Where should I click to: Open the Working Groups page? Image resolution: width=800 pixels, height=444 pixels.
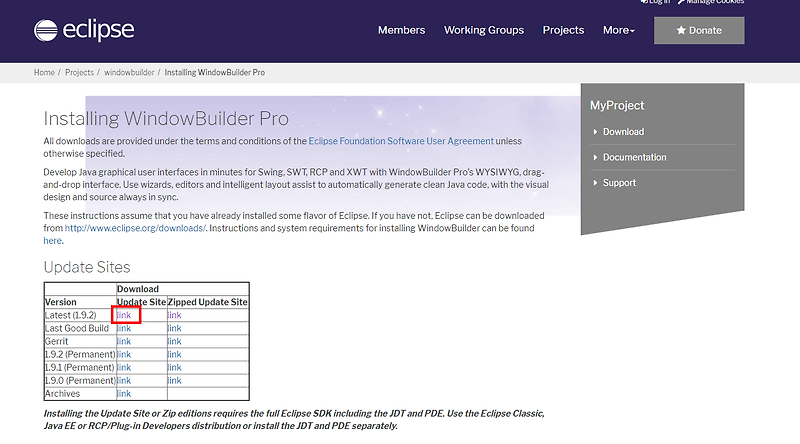(x=484, y=30)
